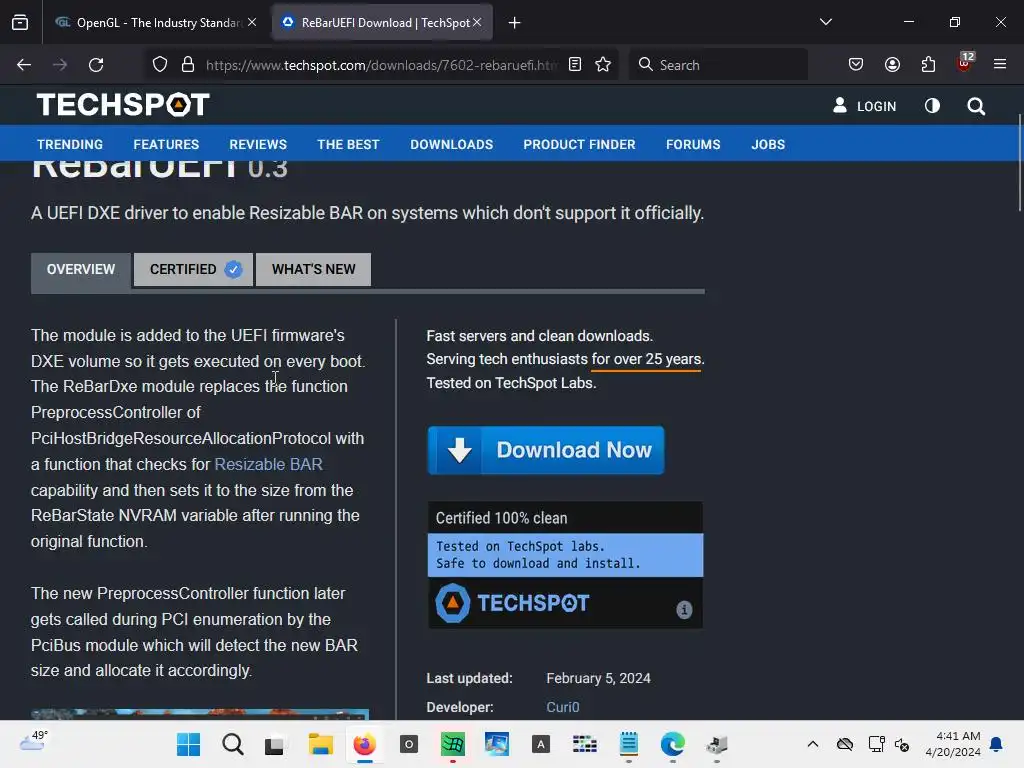Image resolution: width=1024 pixels, height=768 pixels.
Task: Open Firefox application menu
Action: 1000,64
